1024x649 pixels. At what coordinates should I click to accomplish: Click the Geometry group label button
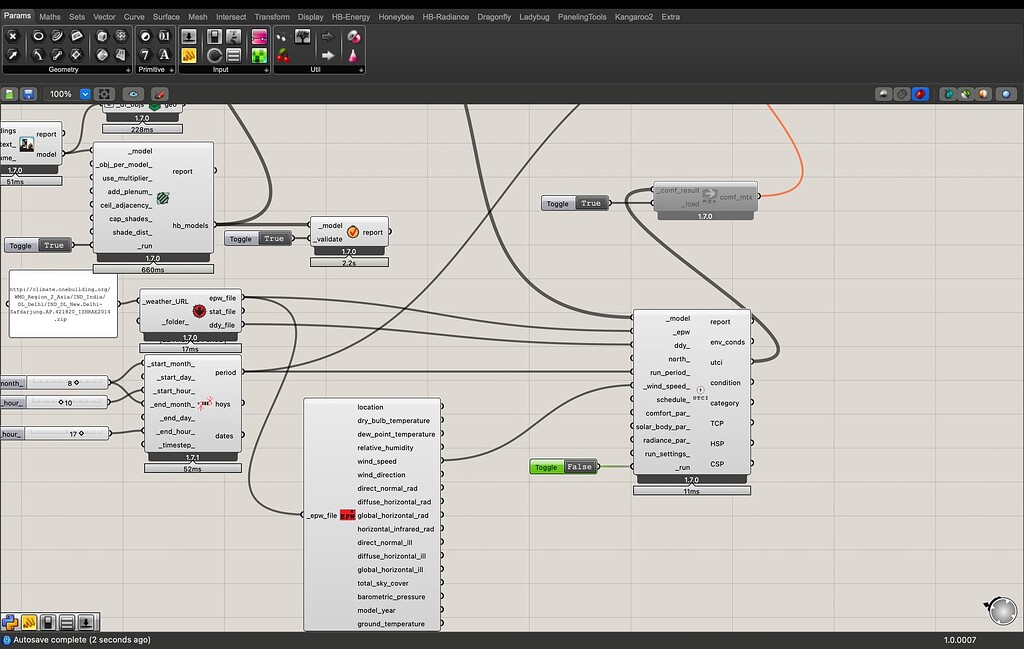pos(64,70)
